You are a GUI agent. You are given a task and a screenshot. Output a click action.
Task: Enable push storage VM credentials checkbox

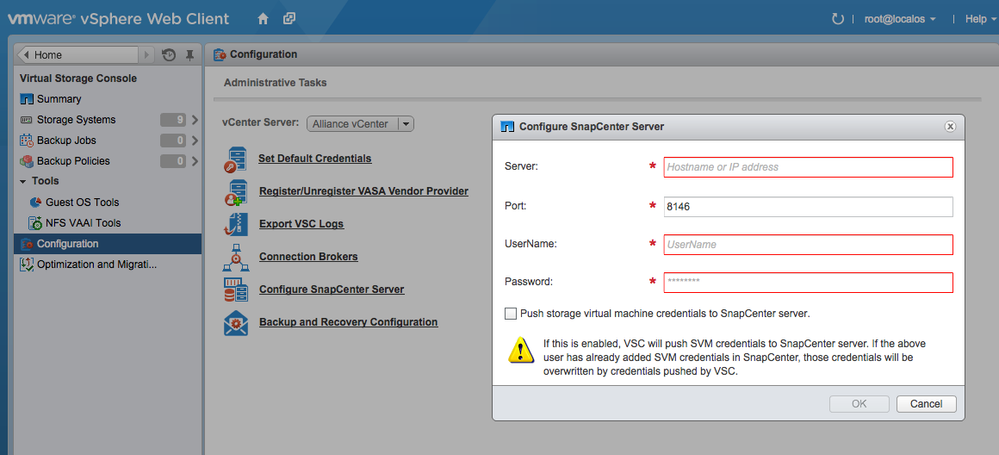tap(511, 313)
